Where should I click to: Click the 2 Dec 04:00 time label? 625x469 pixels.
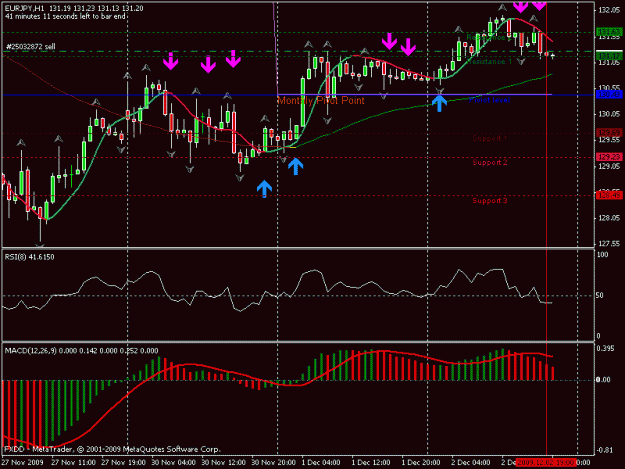pyautogui.click(x=471, y=463)
